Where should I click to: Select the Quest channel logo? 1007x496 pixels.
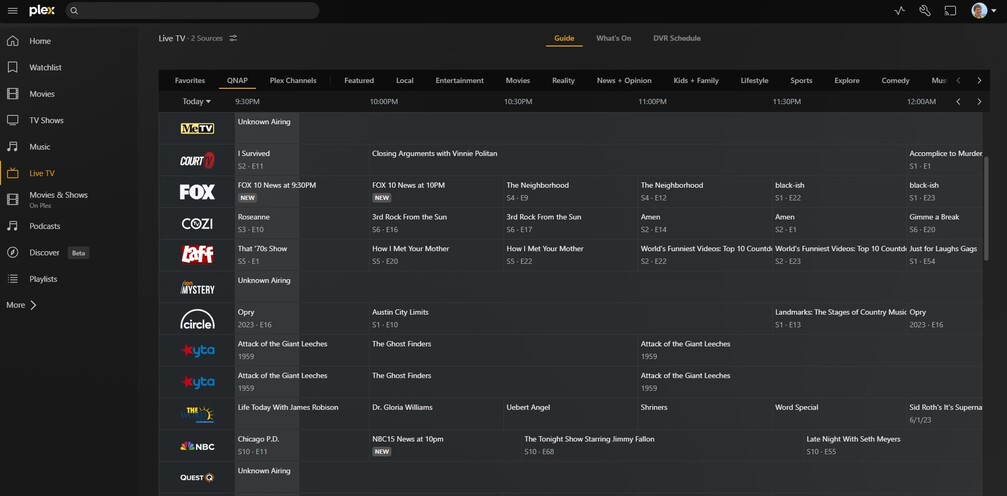point(197,477)
